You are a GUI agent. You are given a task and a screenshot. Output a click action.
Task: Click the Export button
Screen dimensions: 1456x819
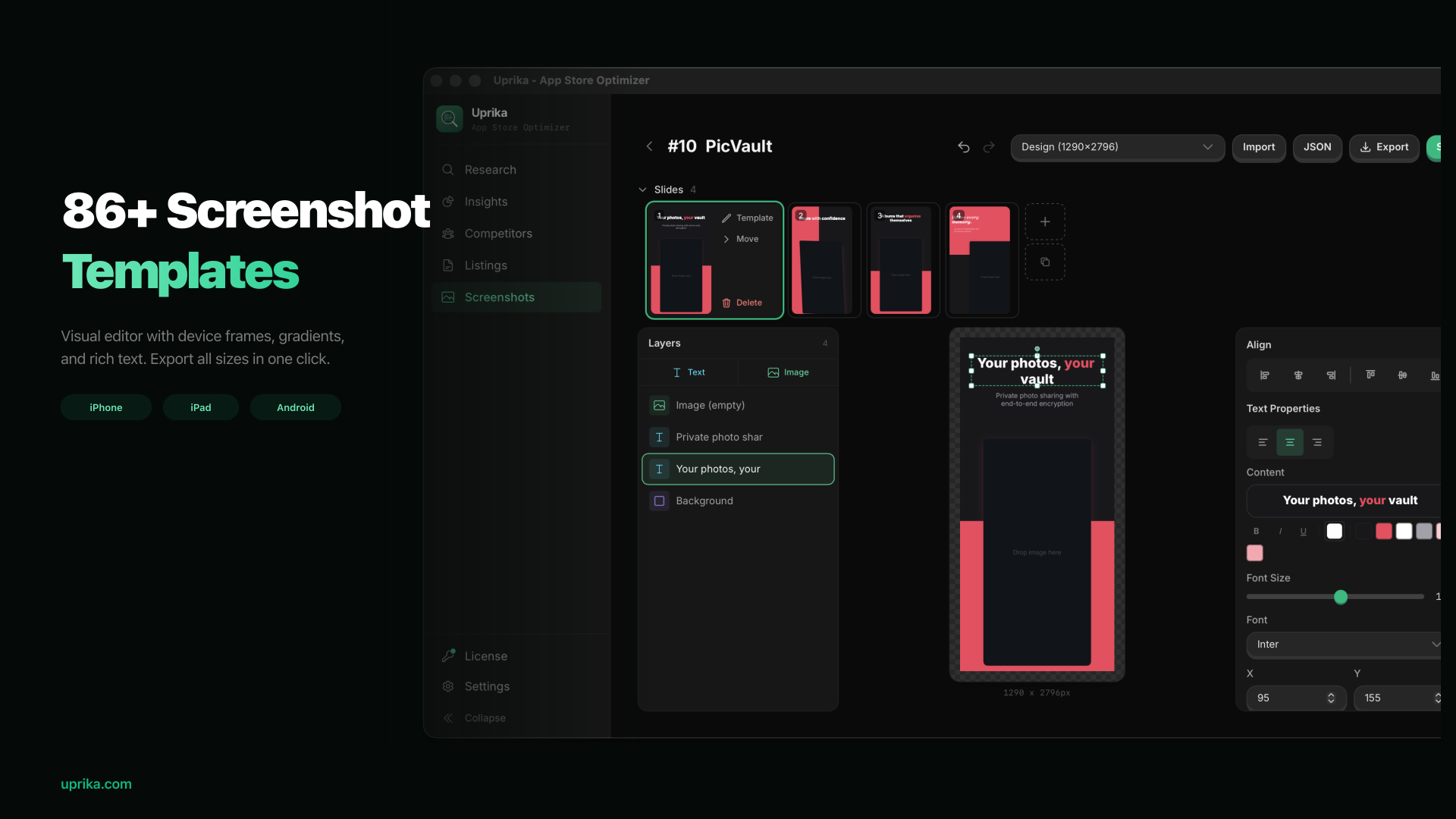click(x=1384, y=147)
